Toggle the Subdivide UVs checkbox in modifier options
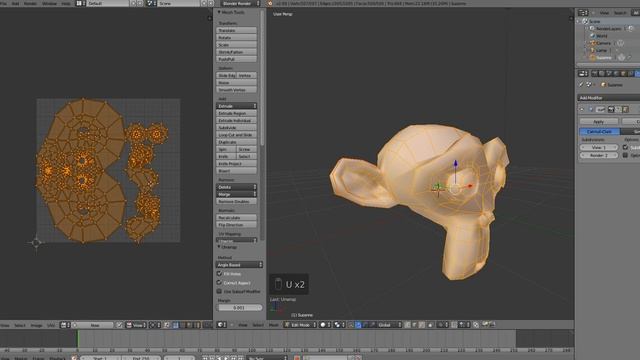This screenshot has height=360, width=640. (x=625, y=147)
